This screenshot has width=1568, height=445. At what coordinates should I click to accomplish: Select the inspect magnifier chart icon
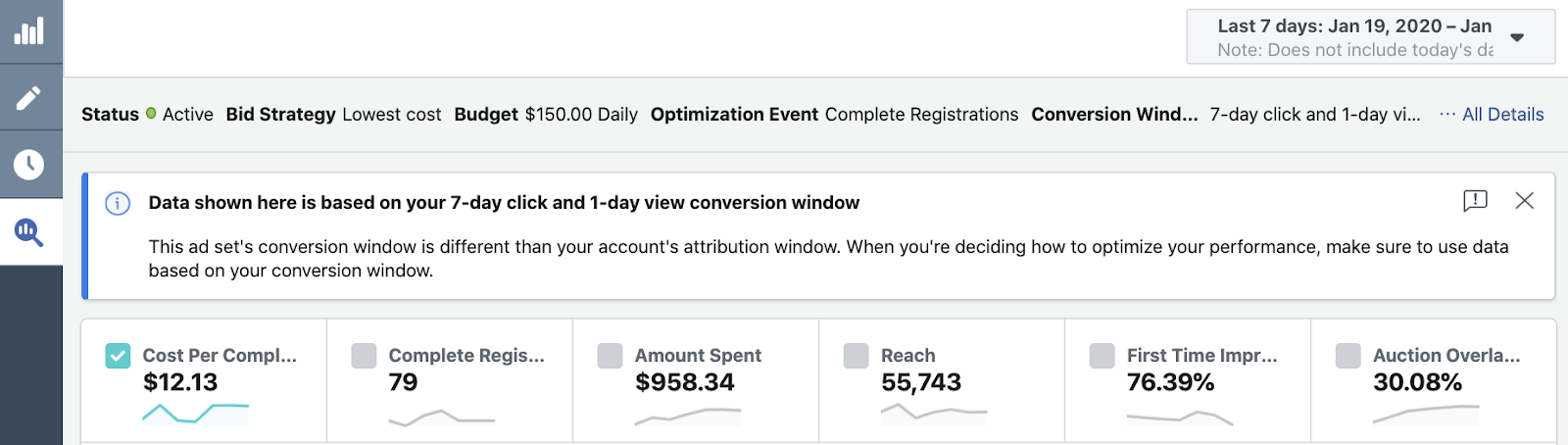pyautogui.click(x=29, y=231)
